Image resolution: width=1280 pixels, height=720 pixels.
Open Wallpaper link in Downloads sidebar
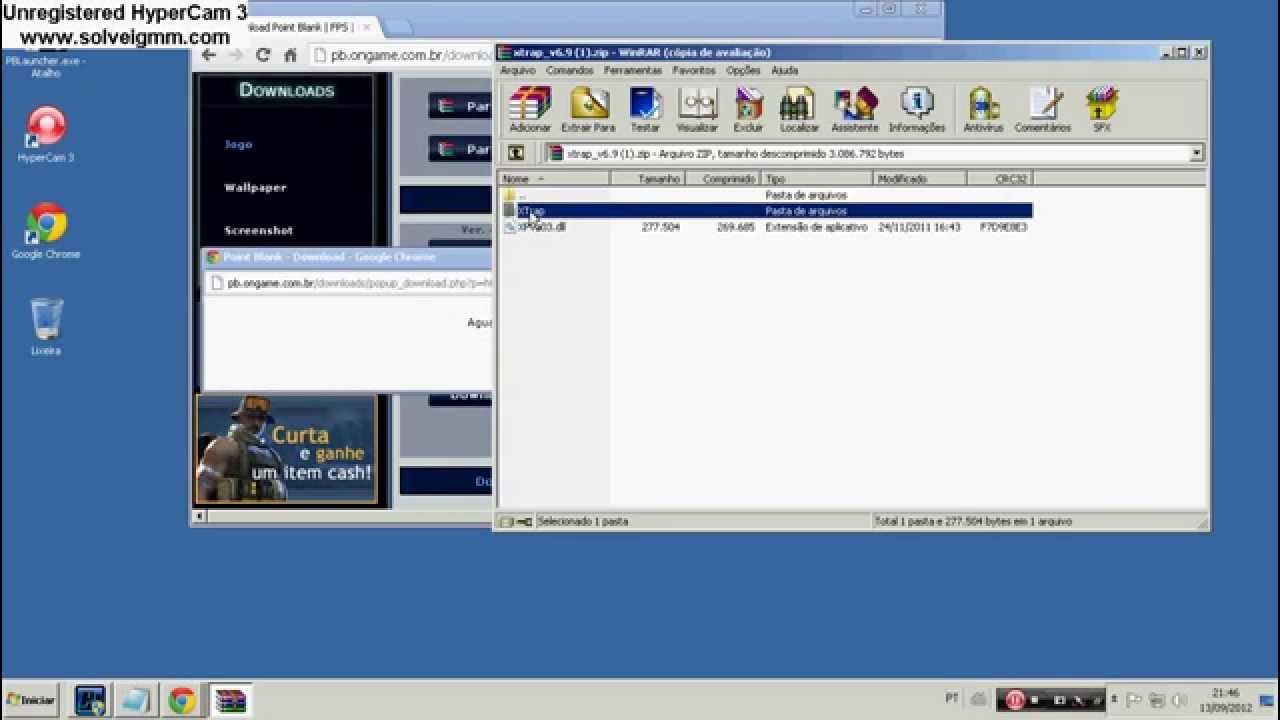coord(255,187)
